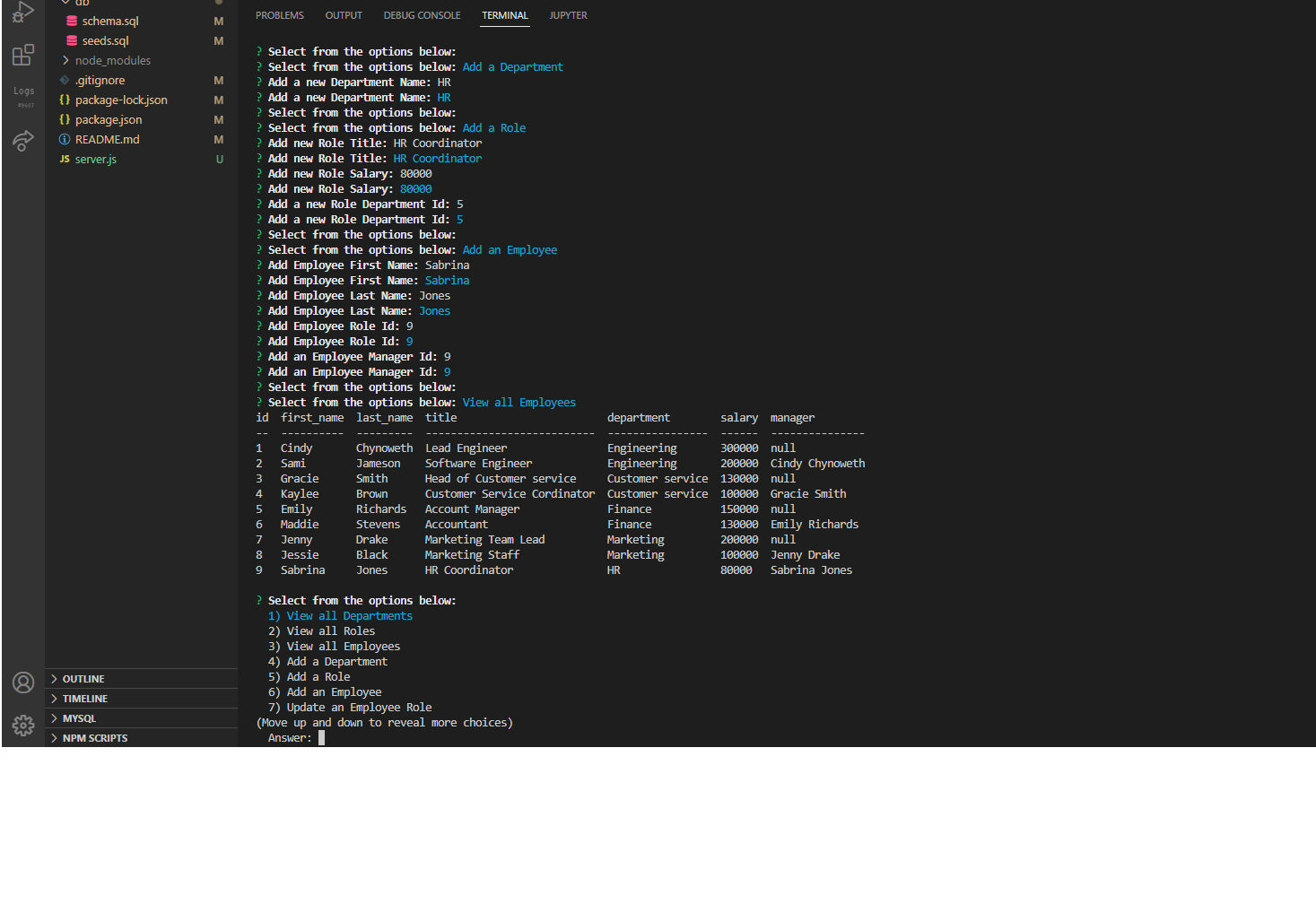Open the DEBUG CONSOLE tab
The width and height of the screenshot is (1316, 913).
422,15
